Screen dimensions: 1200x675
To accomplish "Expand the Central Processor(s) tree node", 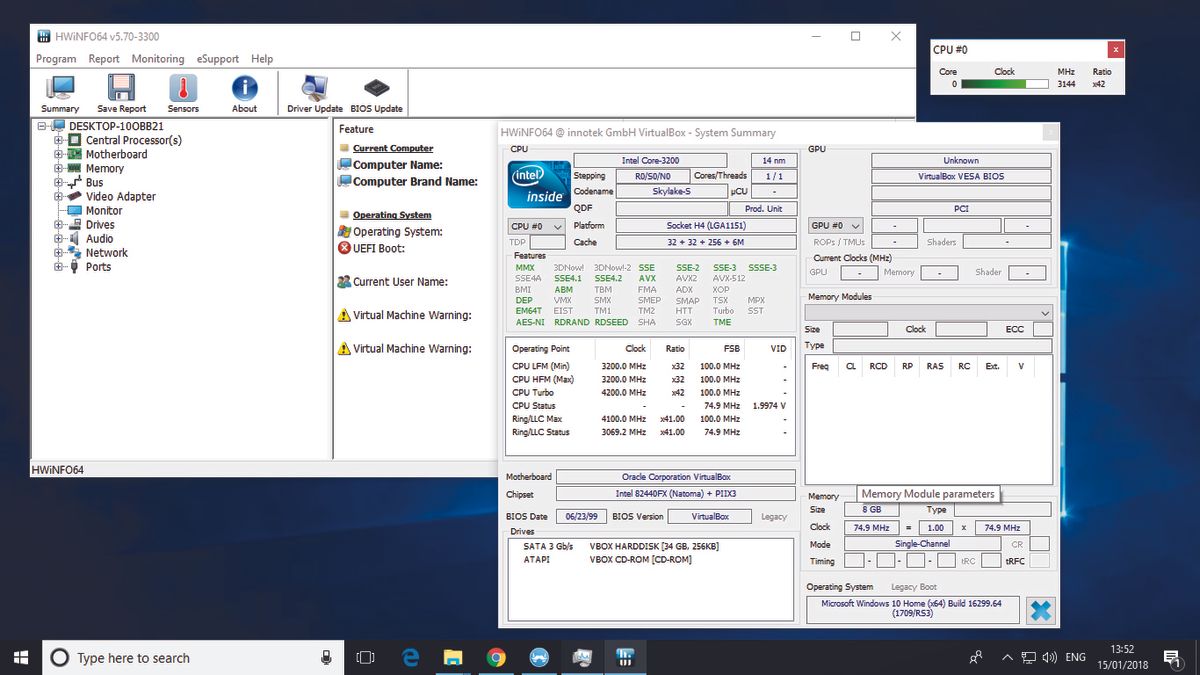I will coord(58,140).
